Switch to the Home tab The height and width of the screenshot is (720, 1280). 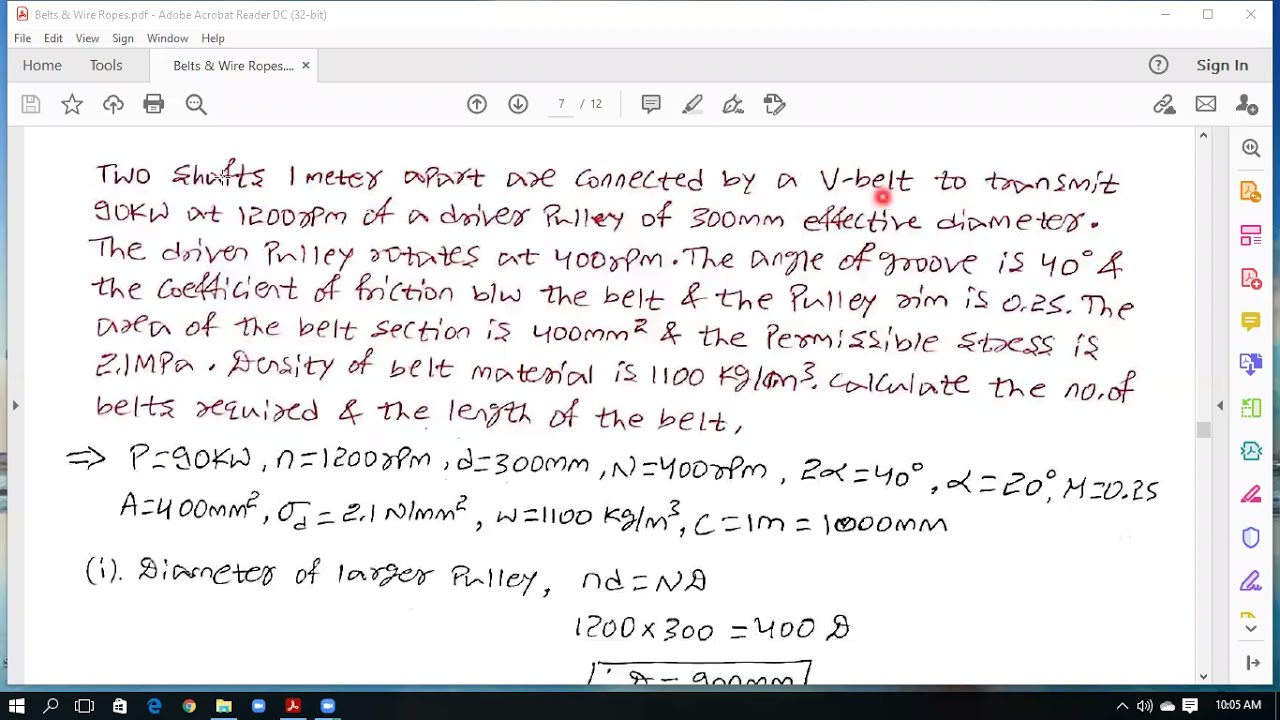click(x=42, y=65)
